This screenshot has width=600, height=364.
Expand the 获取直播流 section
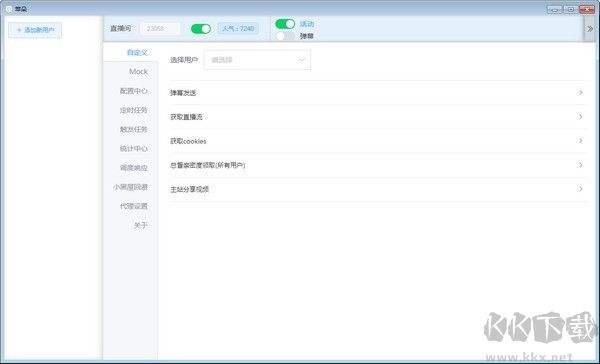(378, 117)
